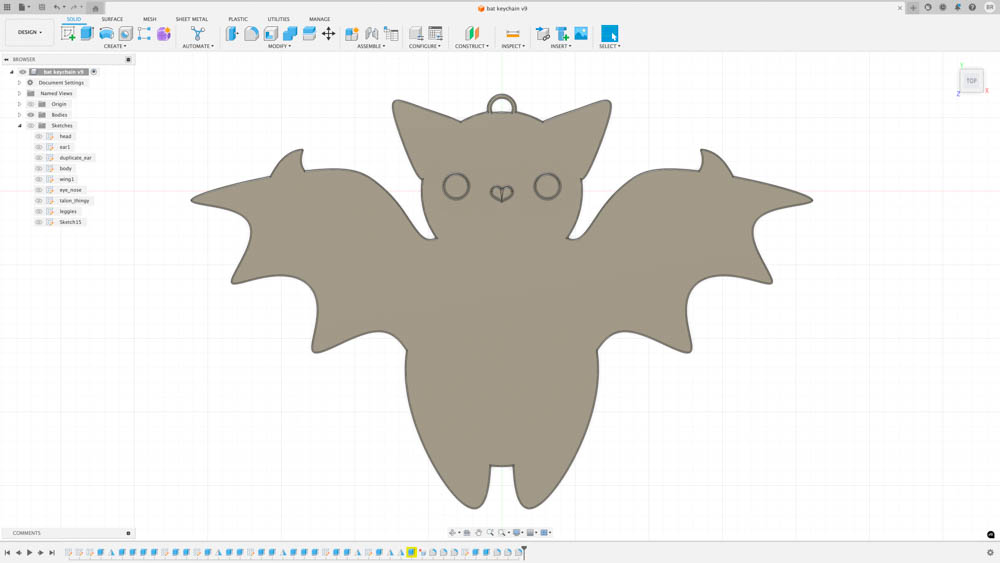The width and height of the screenshot is (1000, 563).
Task: Switch to the Surface tab
Action: pos(112,19)
